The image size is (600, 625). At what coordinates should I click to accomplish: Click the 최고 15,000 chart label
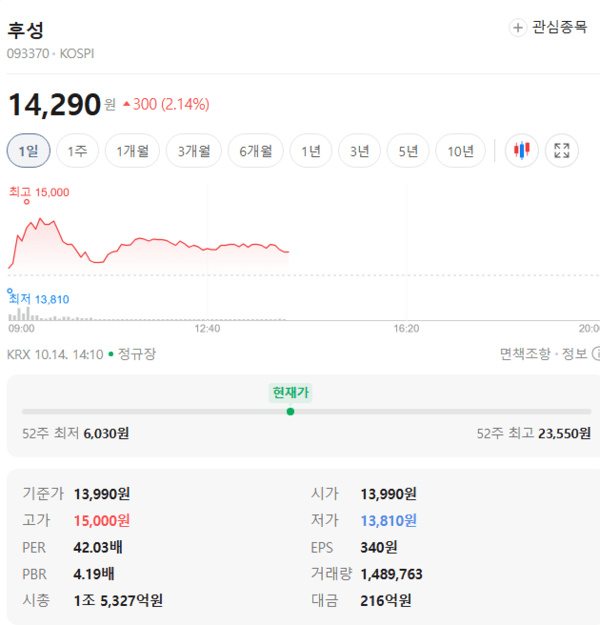coord(39,193)
